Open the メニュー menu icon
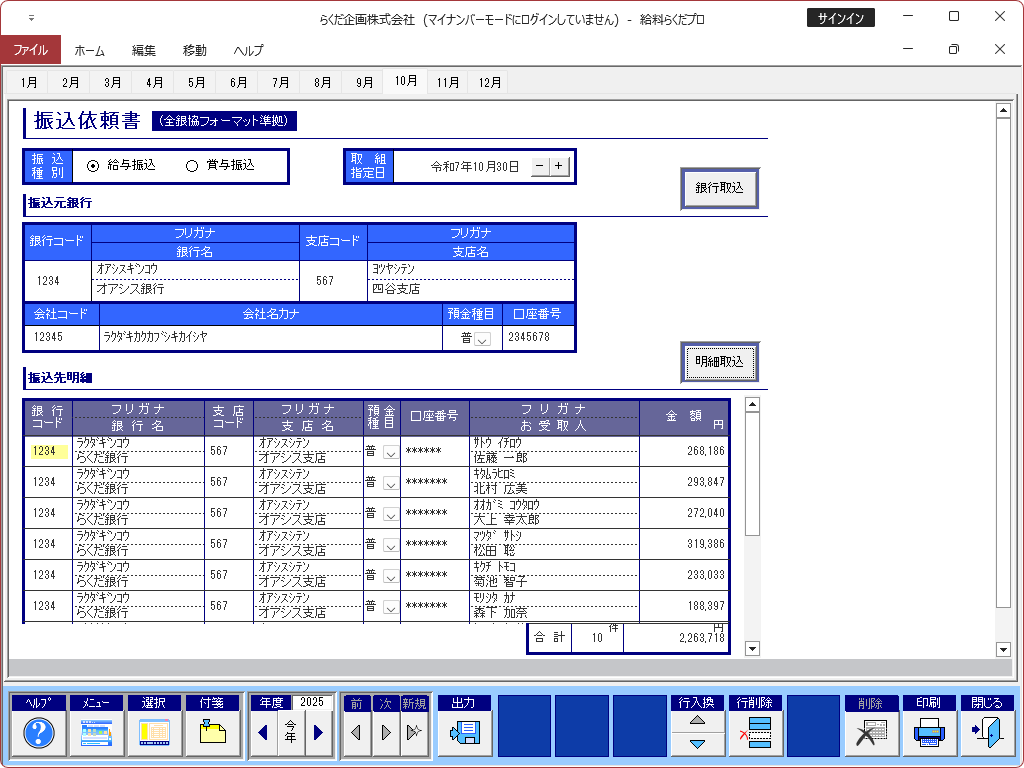 (x=96, y=733)
